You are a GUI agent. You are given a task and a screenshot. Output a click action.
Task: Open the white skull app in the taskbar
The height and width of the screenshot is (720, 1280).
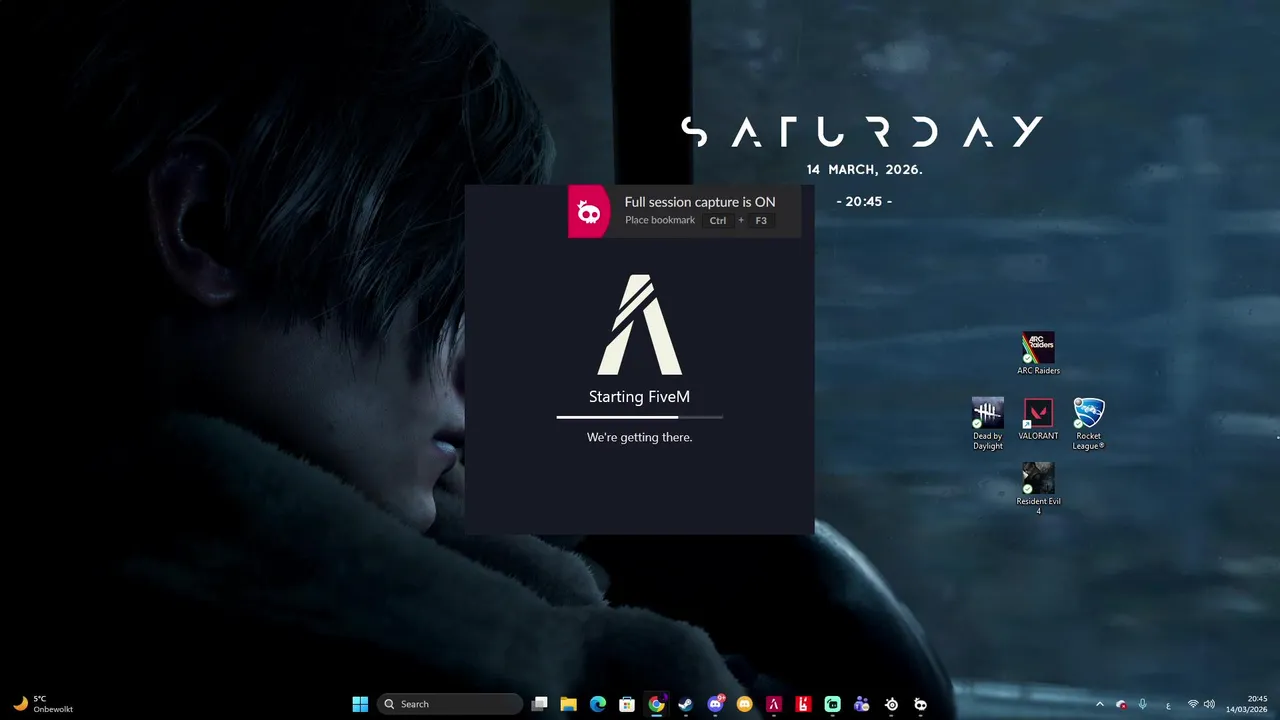coord(920,704)
